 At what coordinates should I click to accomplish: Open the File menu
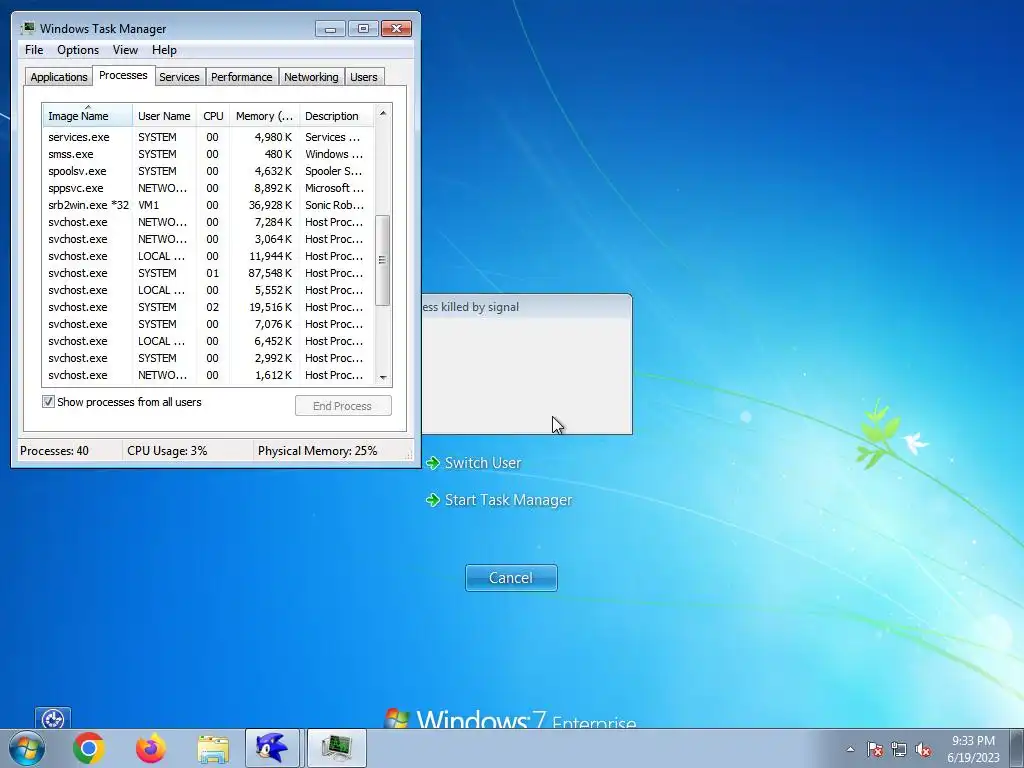(x=34, y=50)
